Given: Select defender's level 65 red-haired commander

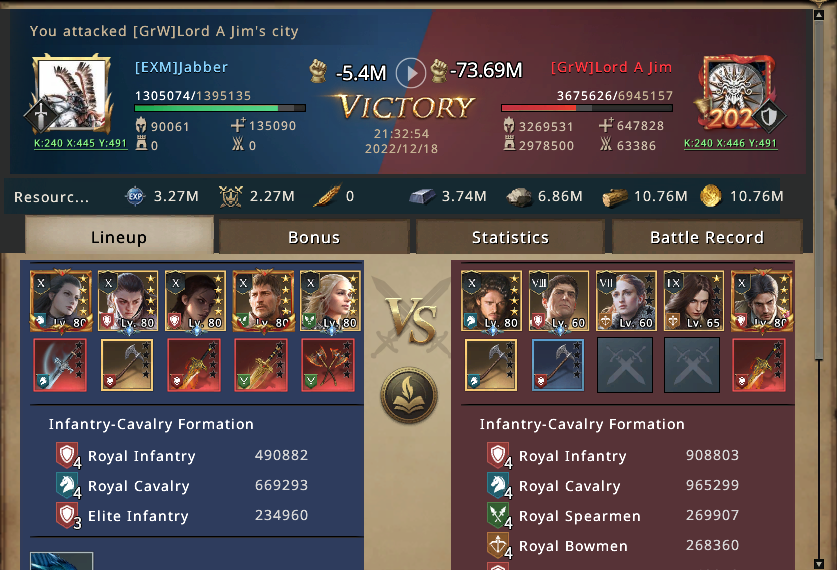Looking at the screenshot, I should [x=693, y=301].
